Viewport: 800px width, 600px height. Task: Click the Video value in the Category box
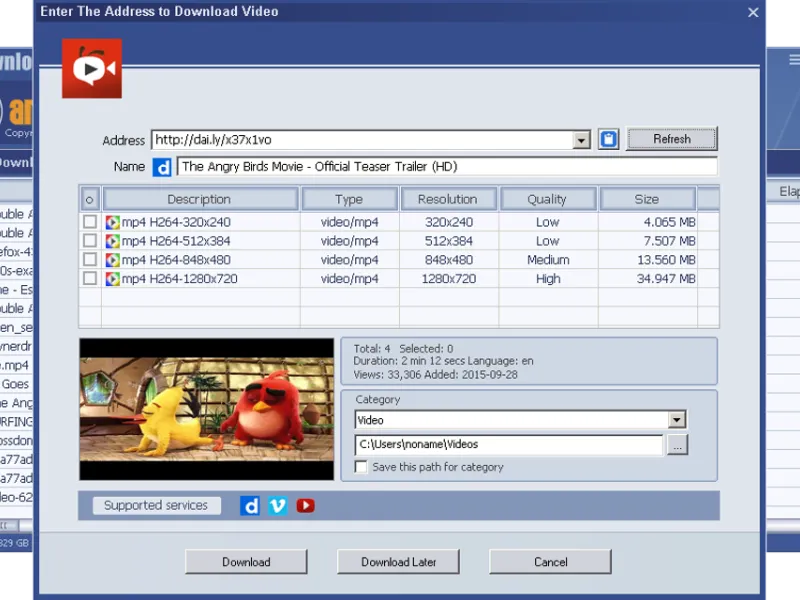click(370, 420)
